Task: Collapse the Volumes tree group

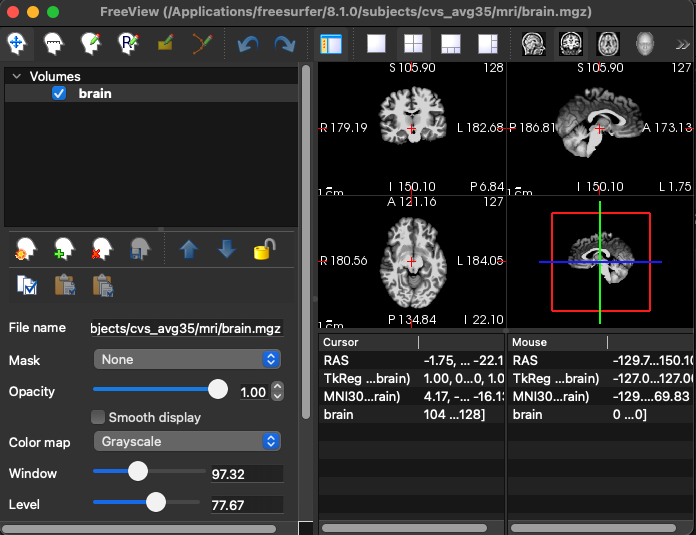Action: tap(15, 76)
